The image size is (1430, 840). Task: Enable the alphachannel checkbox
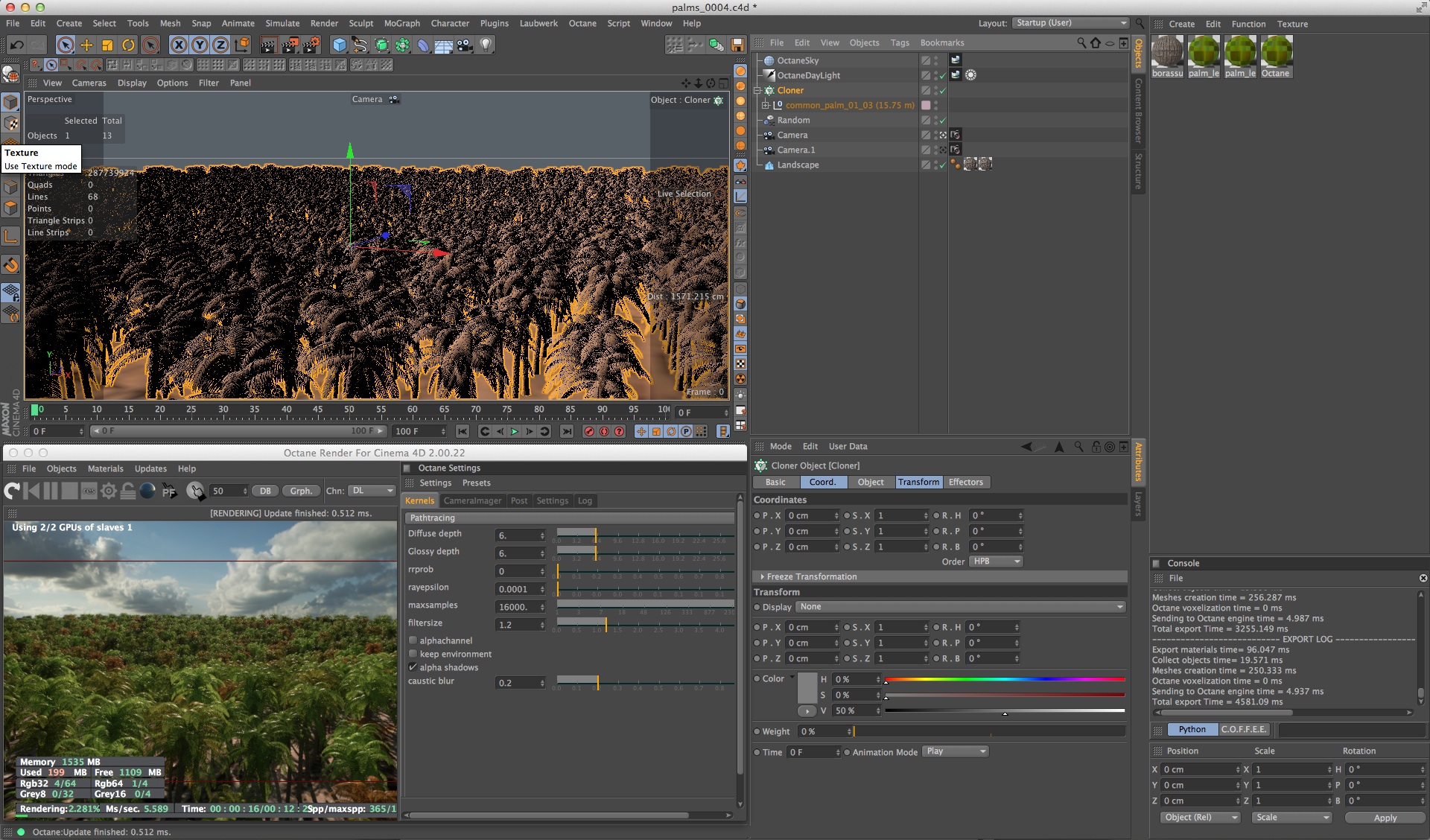pyautogui.click(x=413, y=640)
